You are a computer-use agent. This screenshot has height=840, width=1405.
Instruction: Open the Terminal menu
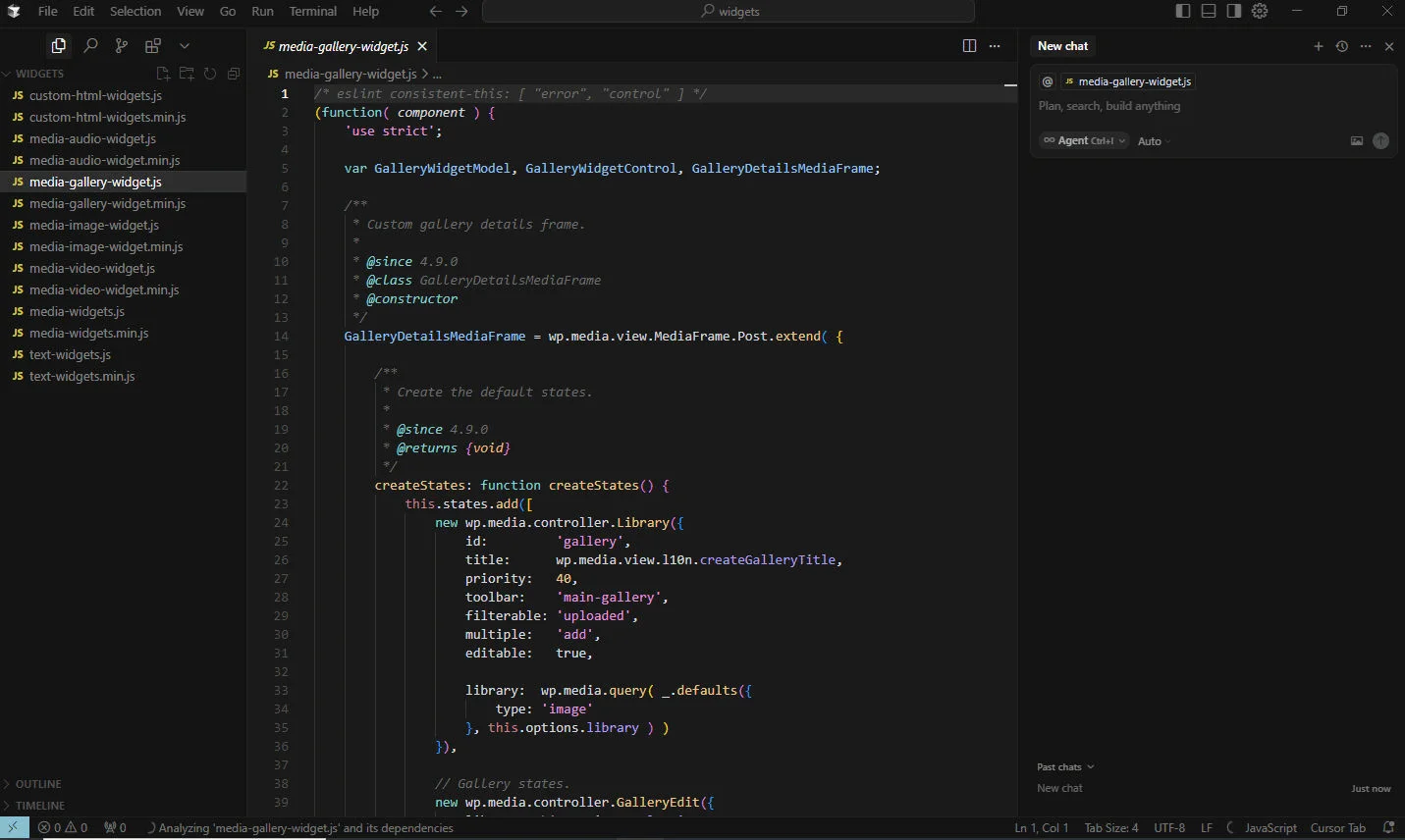[x=313, y=11]
